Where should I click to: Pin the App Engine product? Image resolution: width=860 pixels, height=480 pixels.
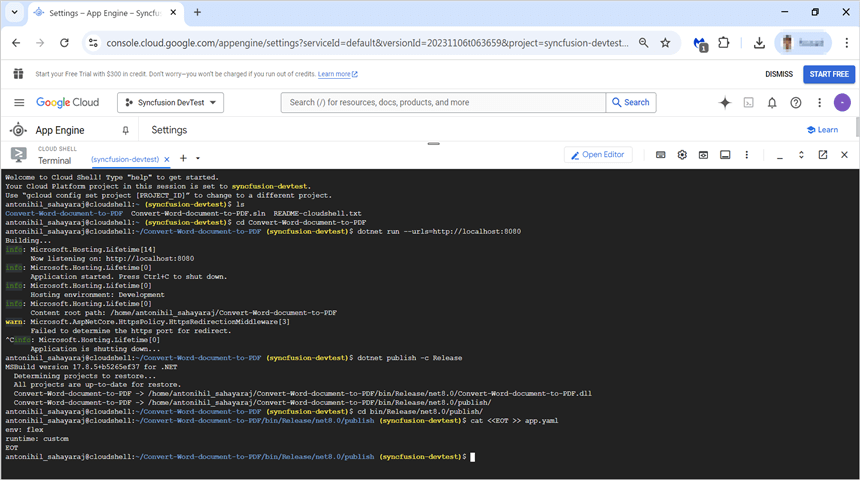point(125,130)
